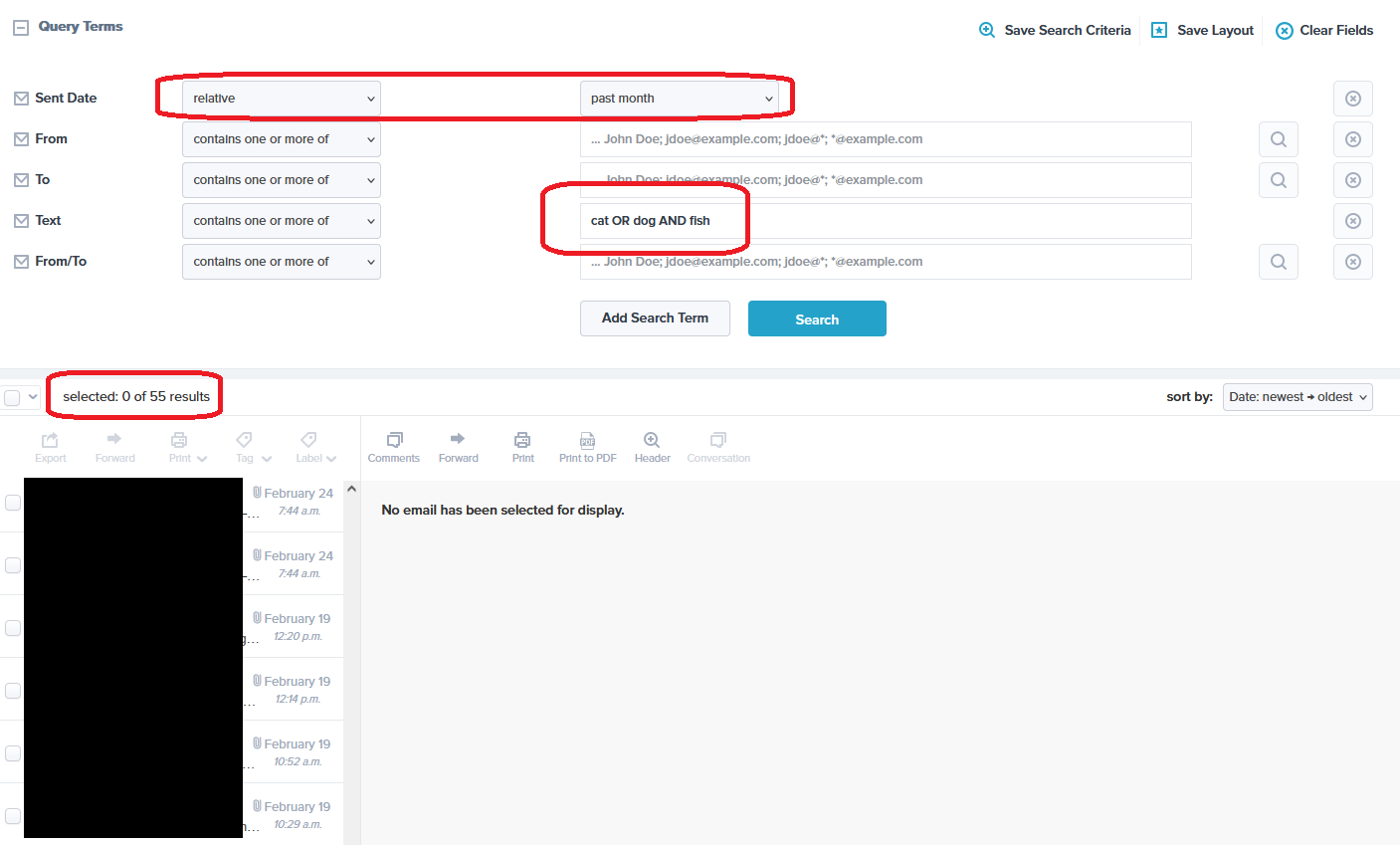The width and height of the screenshot is (1400, 845).
Task: Open the address lookup for From field
Action: (x=1278, y=139)
